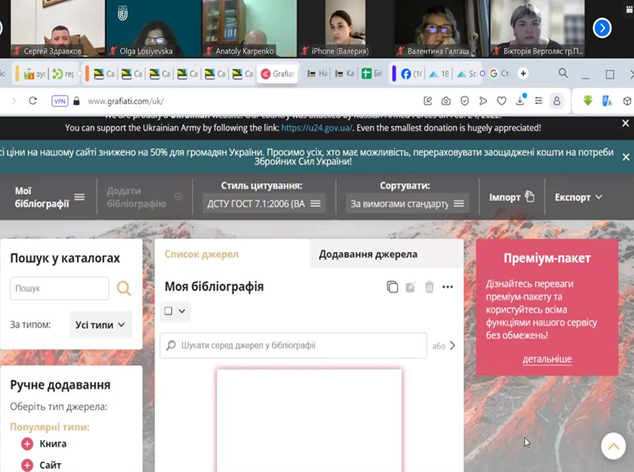Open the citation style ДСТУ ГОСТ dropdown
634x472 pixels.
point(263,203)
